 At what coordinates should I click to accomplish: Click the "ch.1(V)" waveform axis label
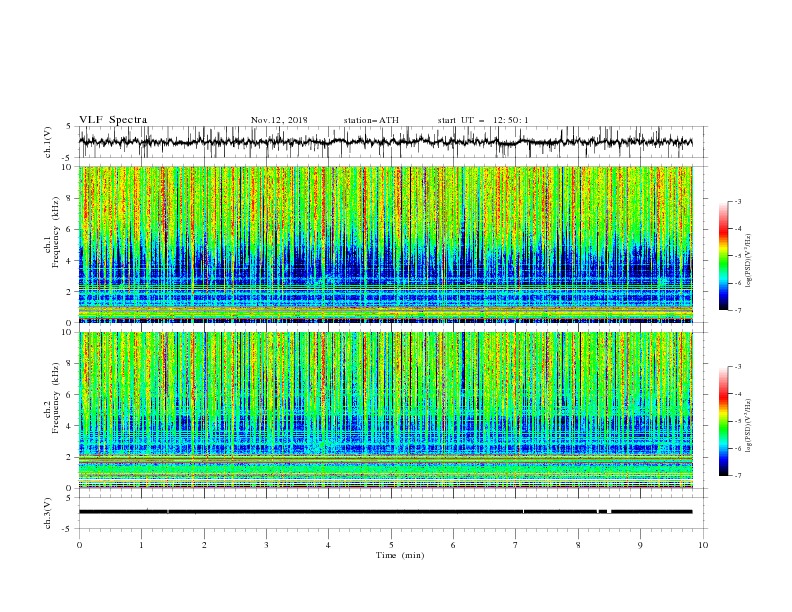pos(48,142)
